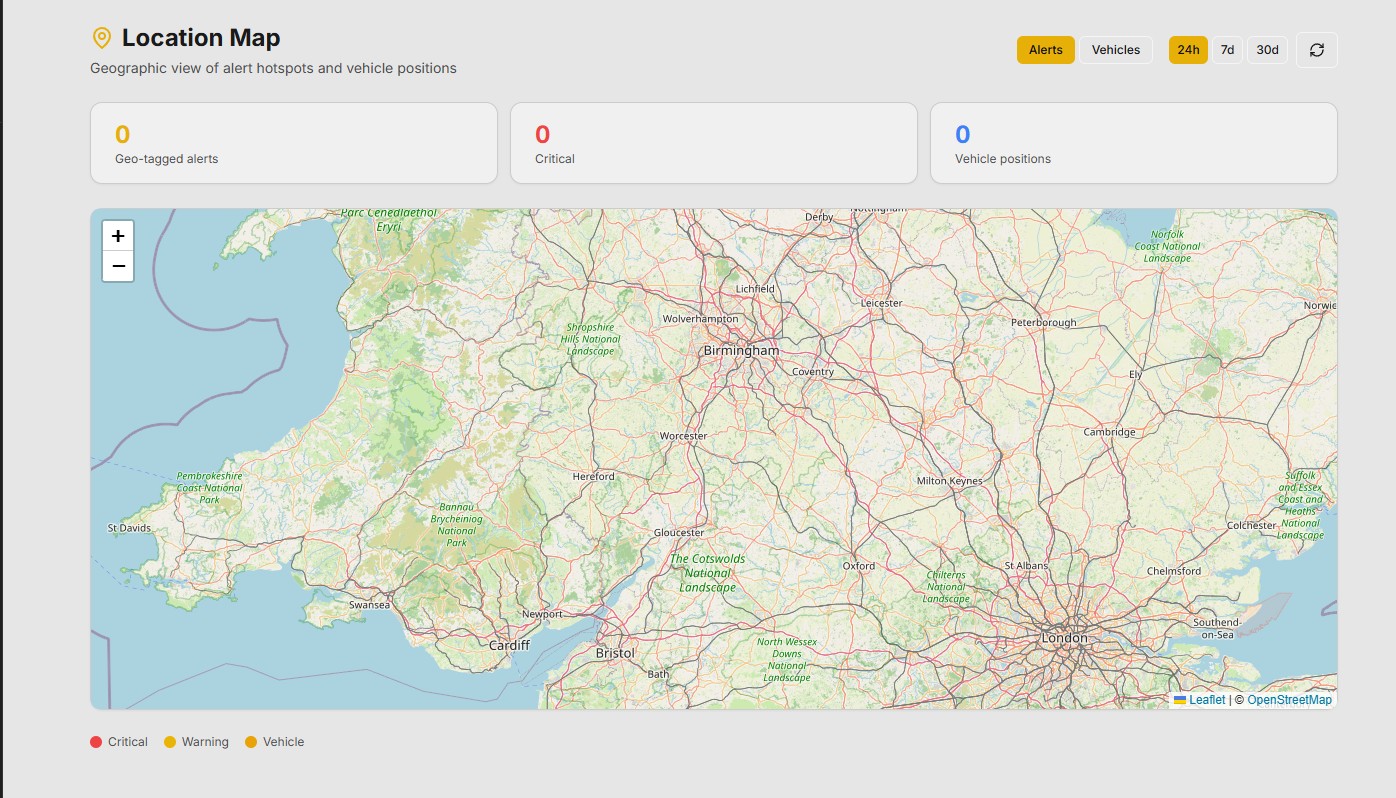
Task: Click the Chelmsford label on the map
Action: (x=1174, y=571)
